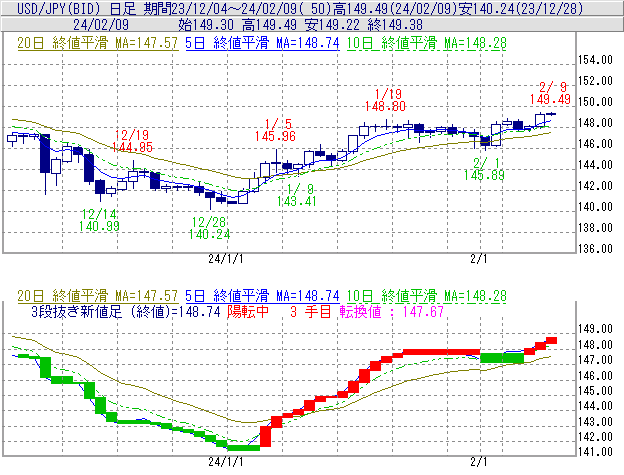The image size is (624, 475).
Task: Click the lower chart 5日 MA=148.74 legend
Action: (262, 296)
